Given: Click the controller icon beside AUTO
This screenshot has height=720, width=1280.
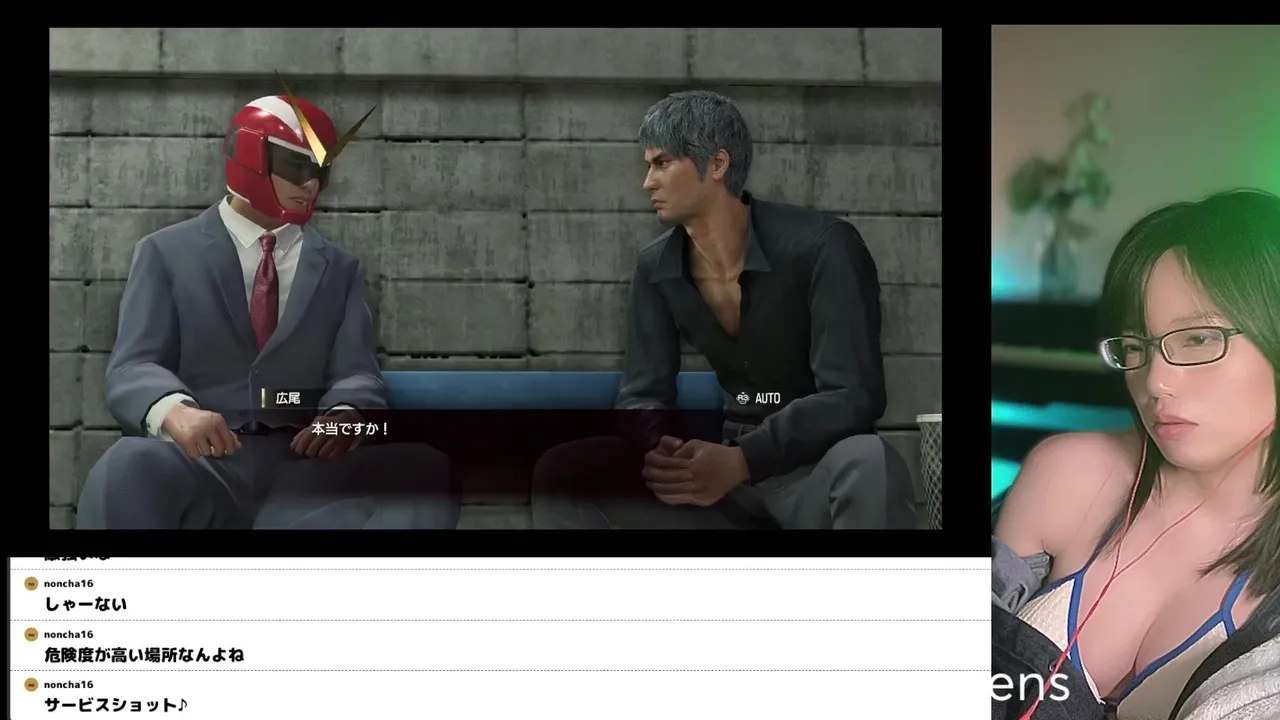Looking at the screenshot, I should click(x=742, y=398).
